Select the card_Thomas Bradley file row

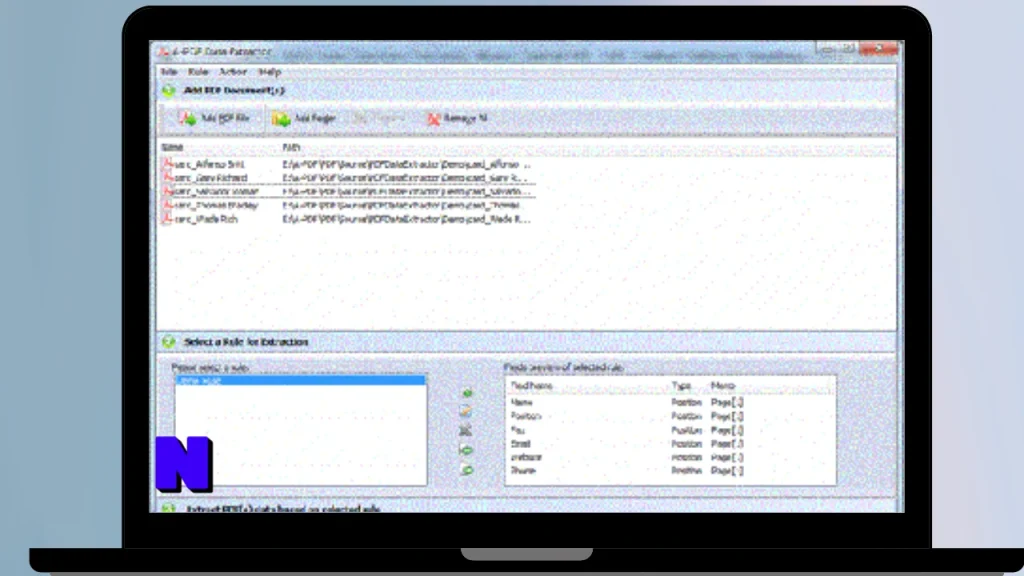pos(348,205)
